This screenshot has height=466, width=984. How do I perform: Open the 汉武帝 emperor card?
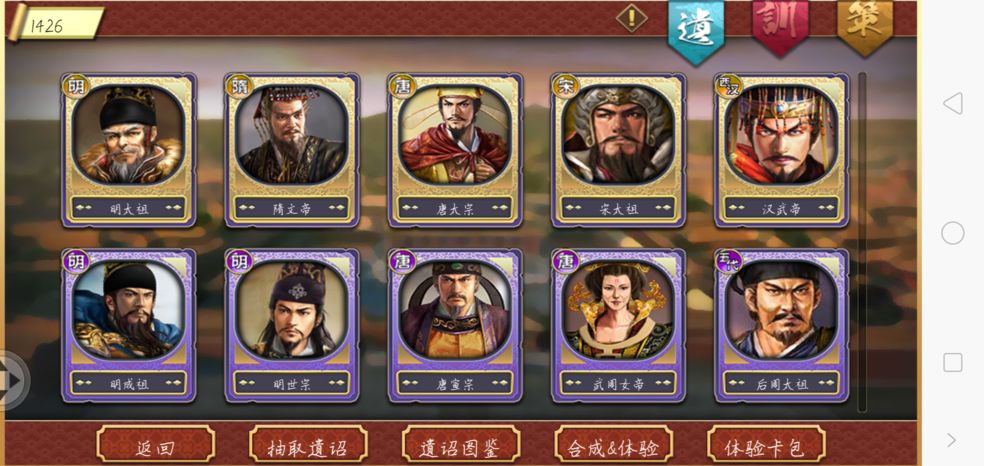point(781,150)
